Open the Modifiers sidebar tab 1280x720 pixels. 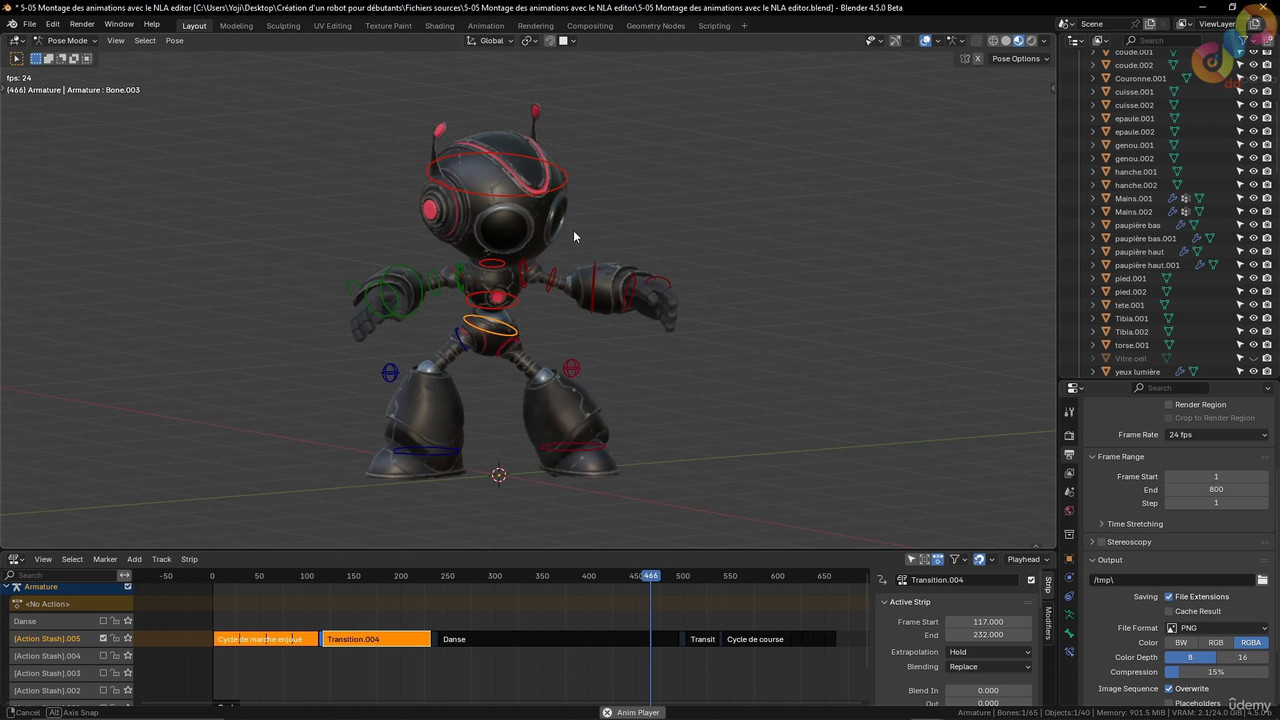[1048, 623]
